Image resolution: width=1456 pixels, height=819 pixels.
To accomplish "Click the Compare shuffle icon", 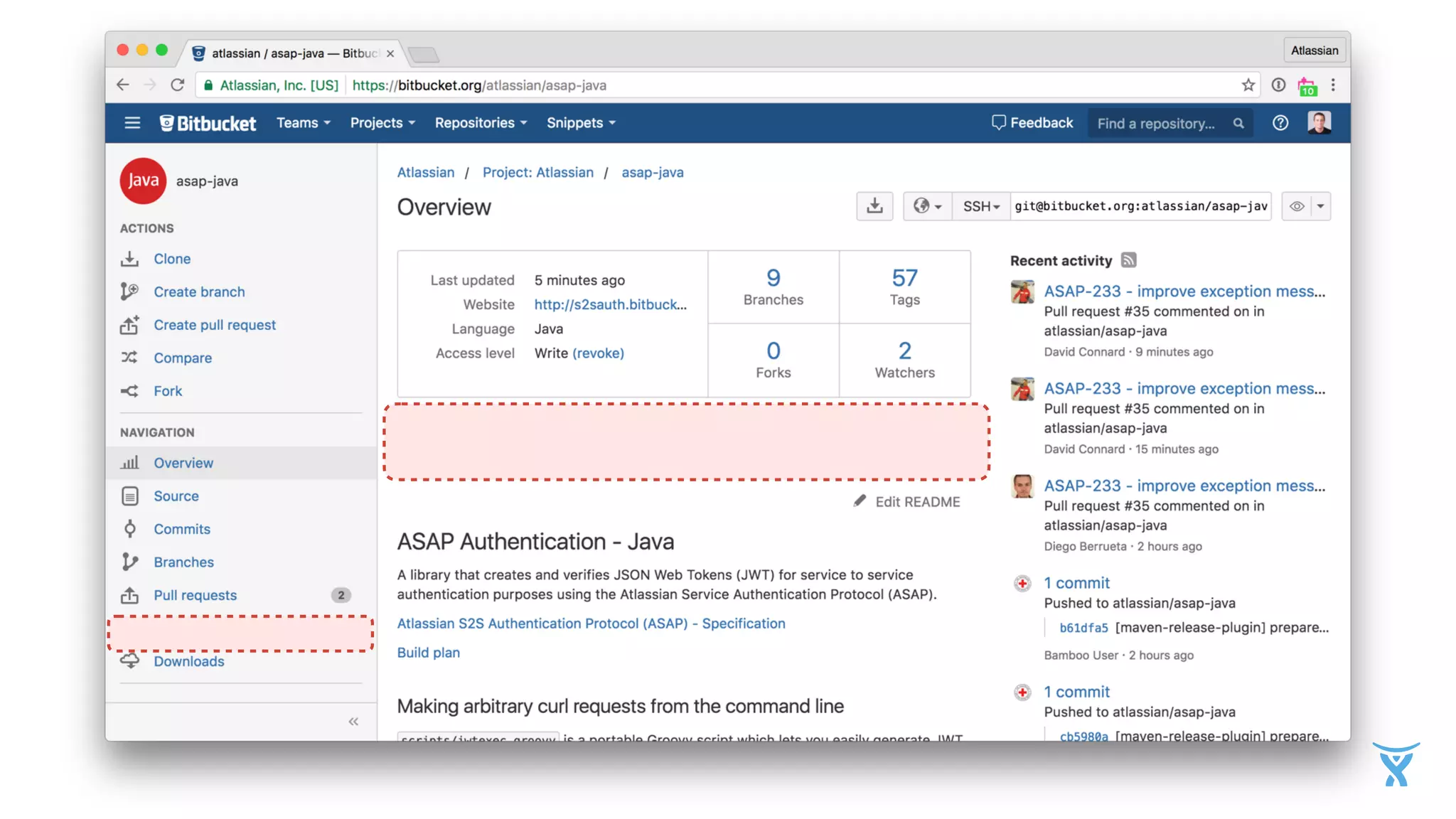I will 129,358.
